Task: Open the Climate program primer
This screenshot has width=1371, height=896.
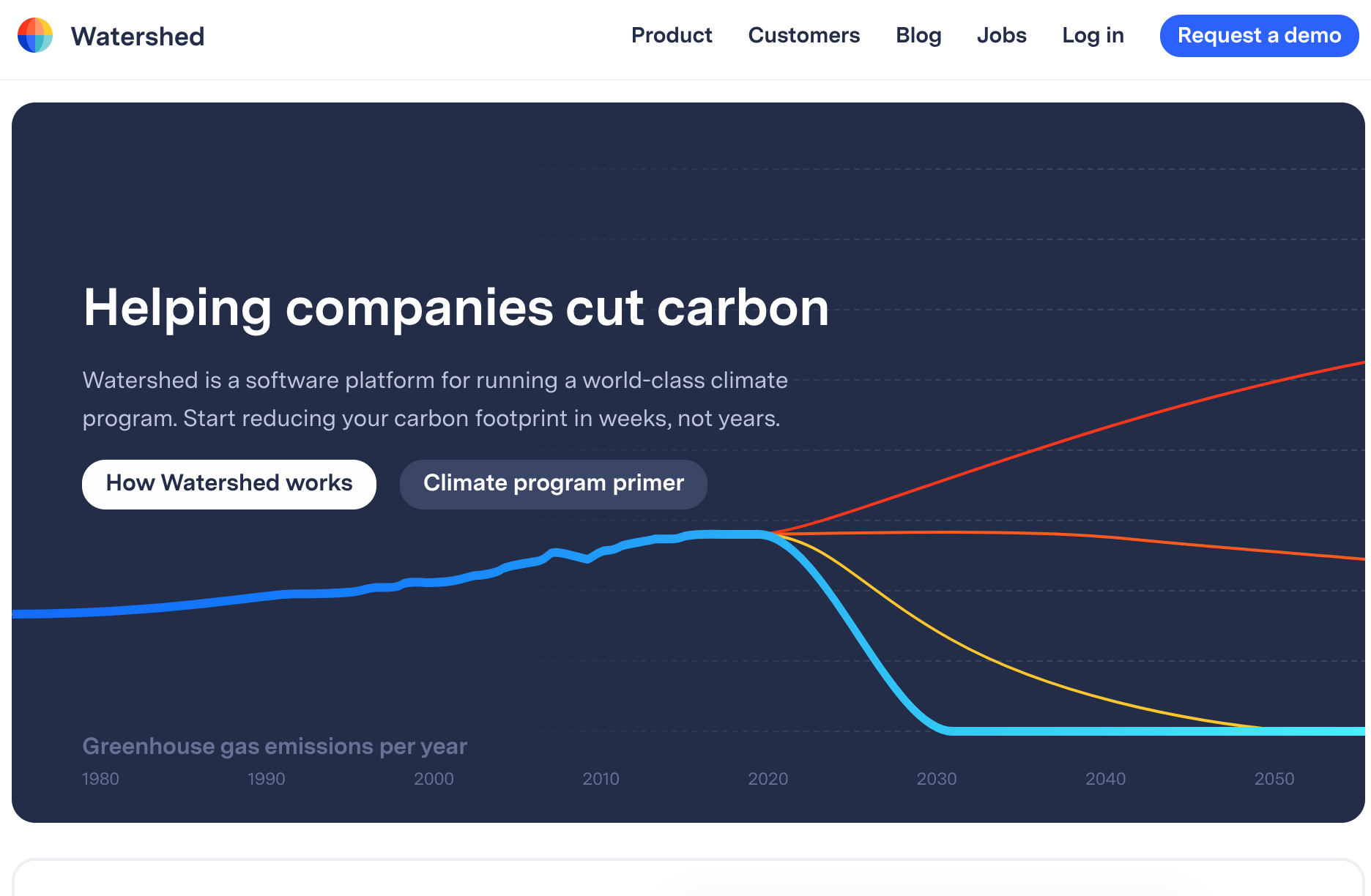Action: click(x=553, y=483)
